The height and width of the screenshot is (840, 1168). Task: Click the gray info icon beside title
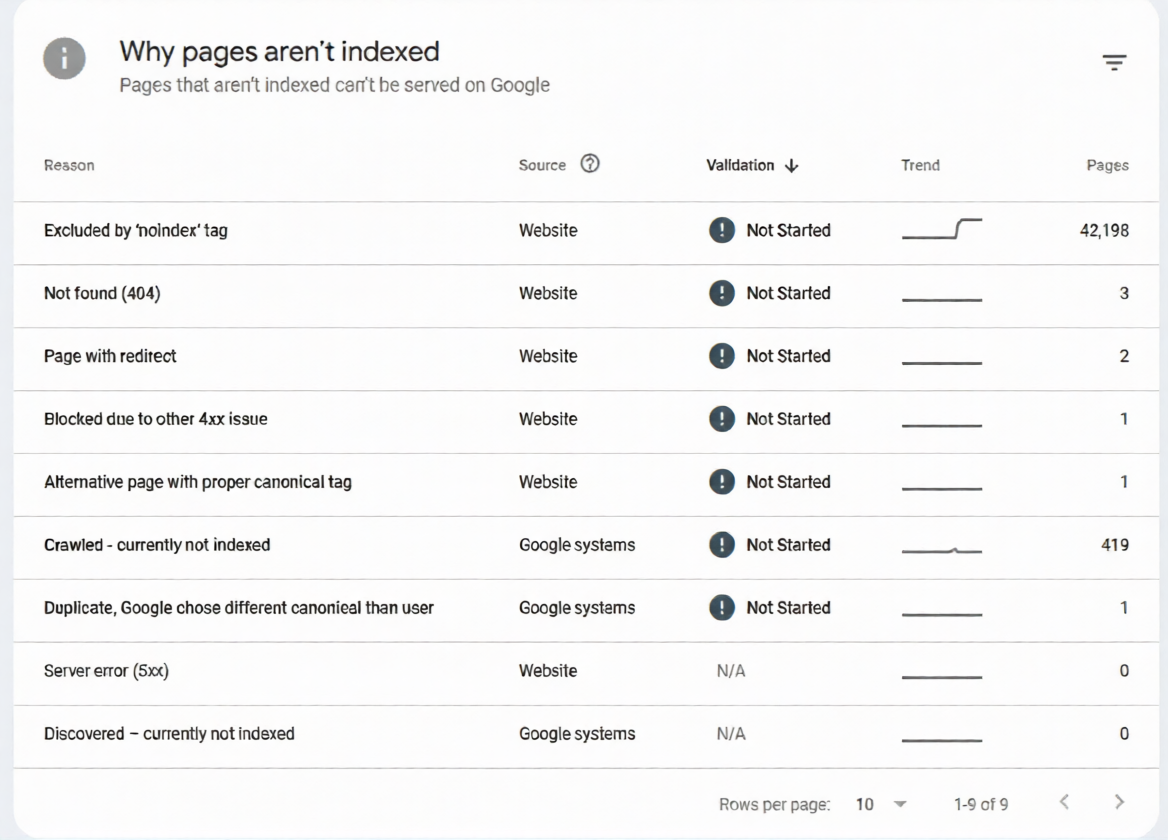tap(64, 60)
